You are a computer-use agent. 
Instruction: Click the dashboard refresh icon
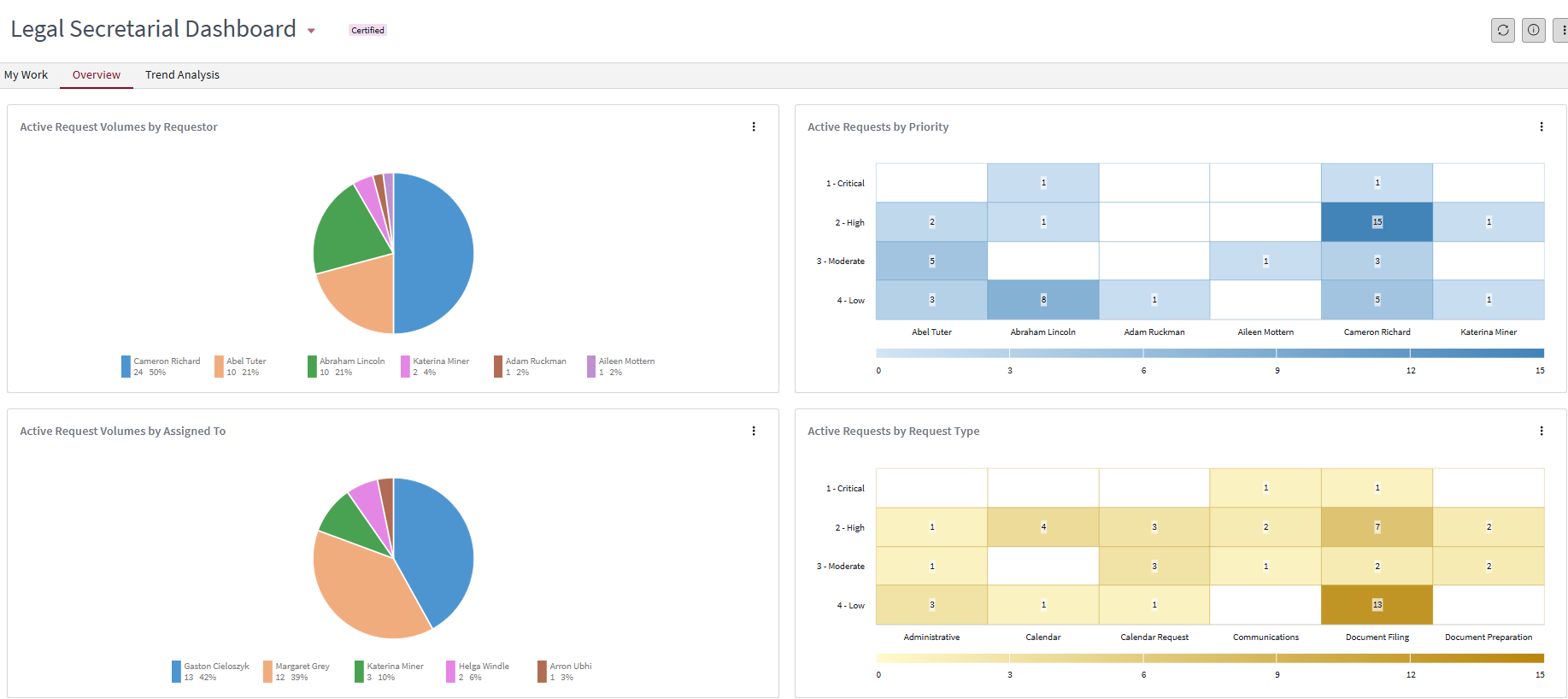1502,30
